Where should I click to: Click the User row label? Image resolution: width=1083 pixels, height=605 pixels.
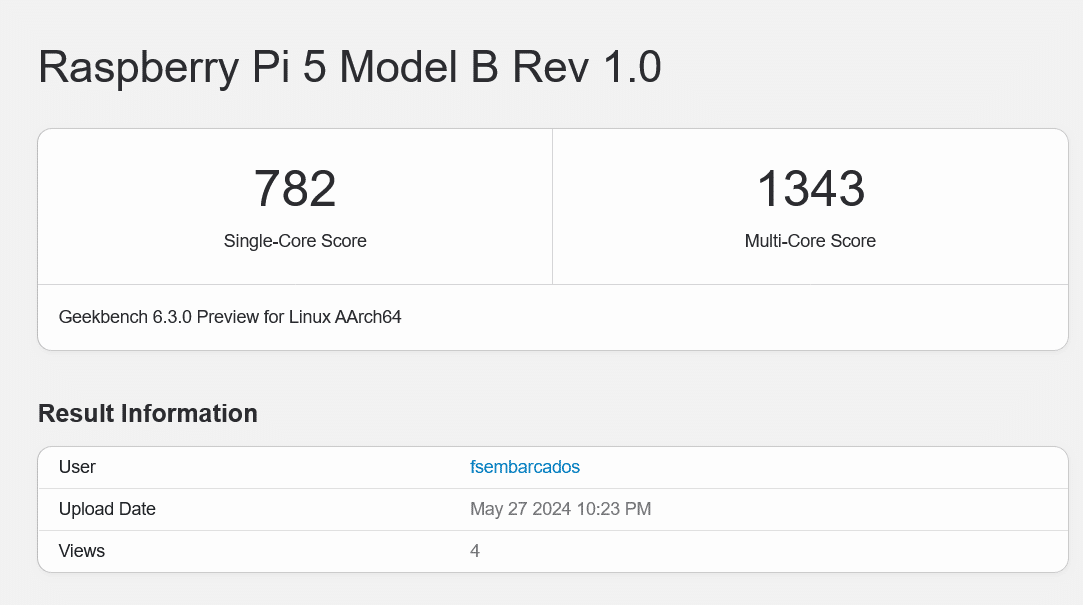pyautogui.click(x=78, y=467)
